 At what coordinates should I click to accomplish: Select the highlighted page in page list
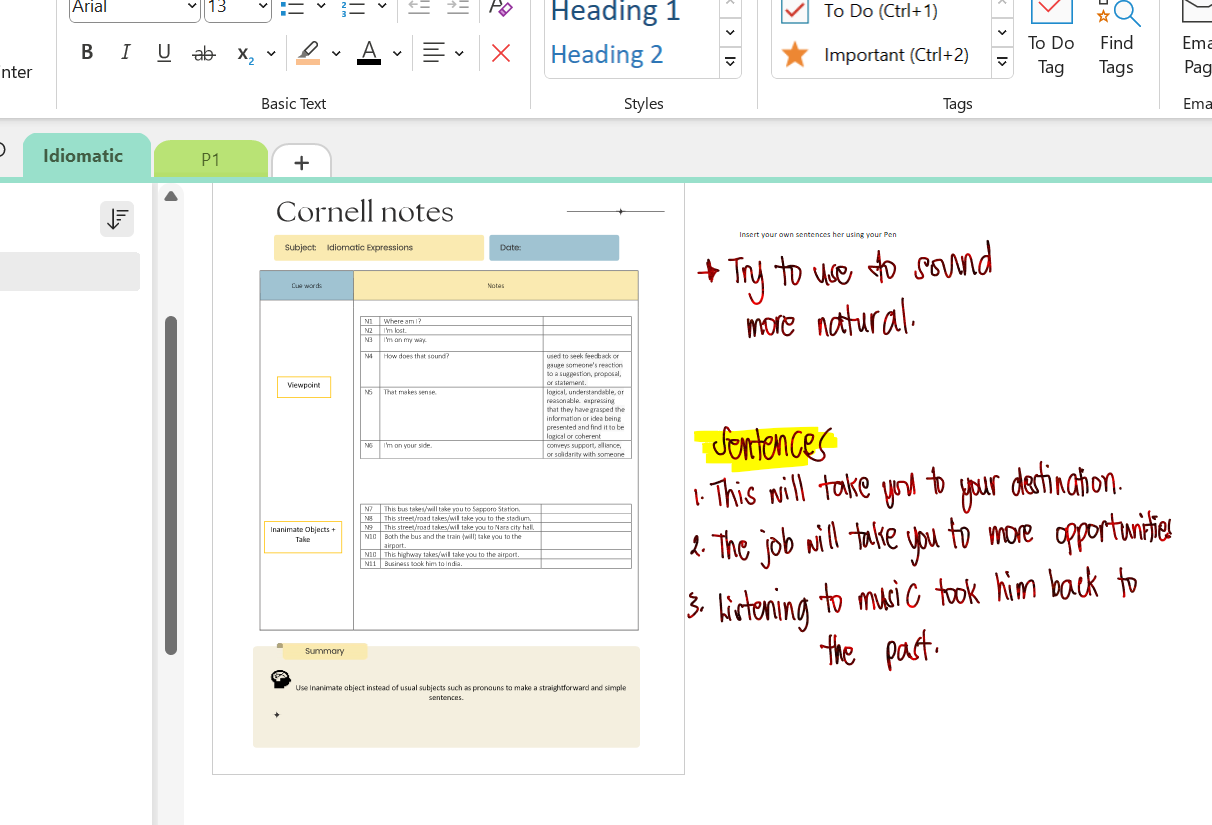point(70,271)
